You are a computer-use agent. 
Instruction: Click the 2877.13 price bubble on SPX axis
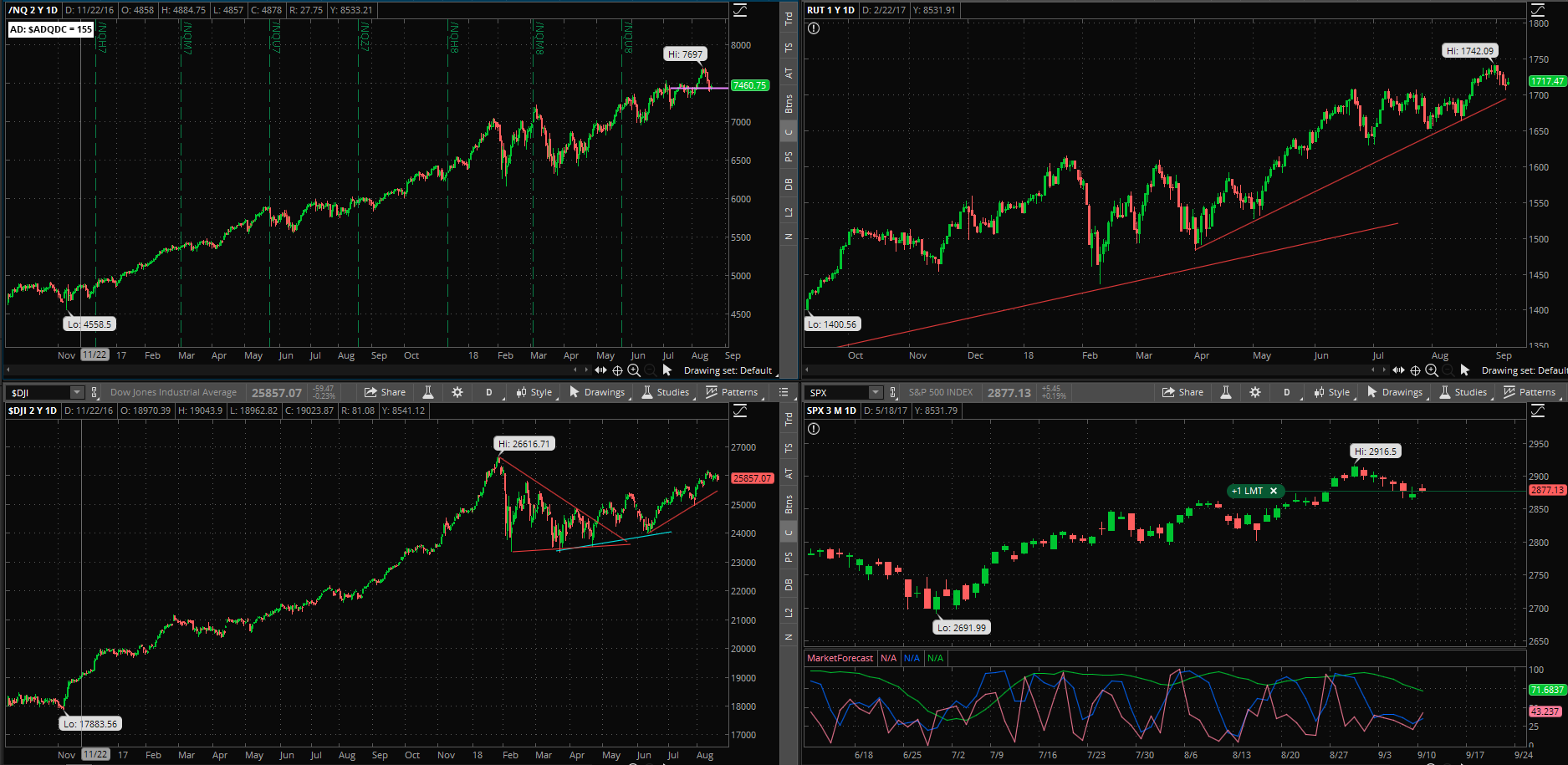pyautogui.click(x=1548, y=490)
